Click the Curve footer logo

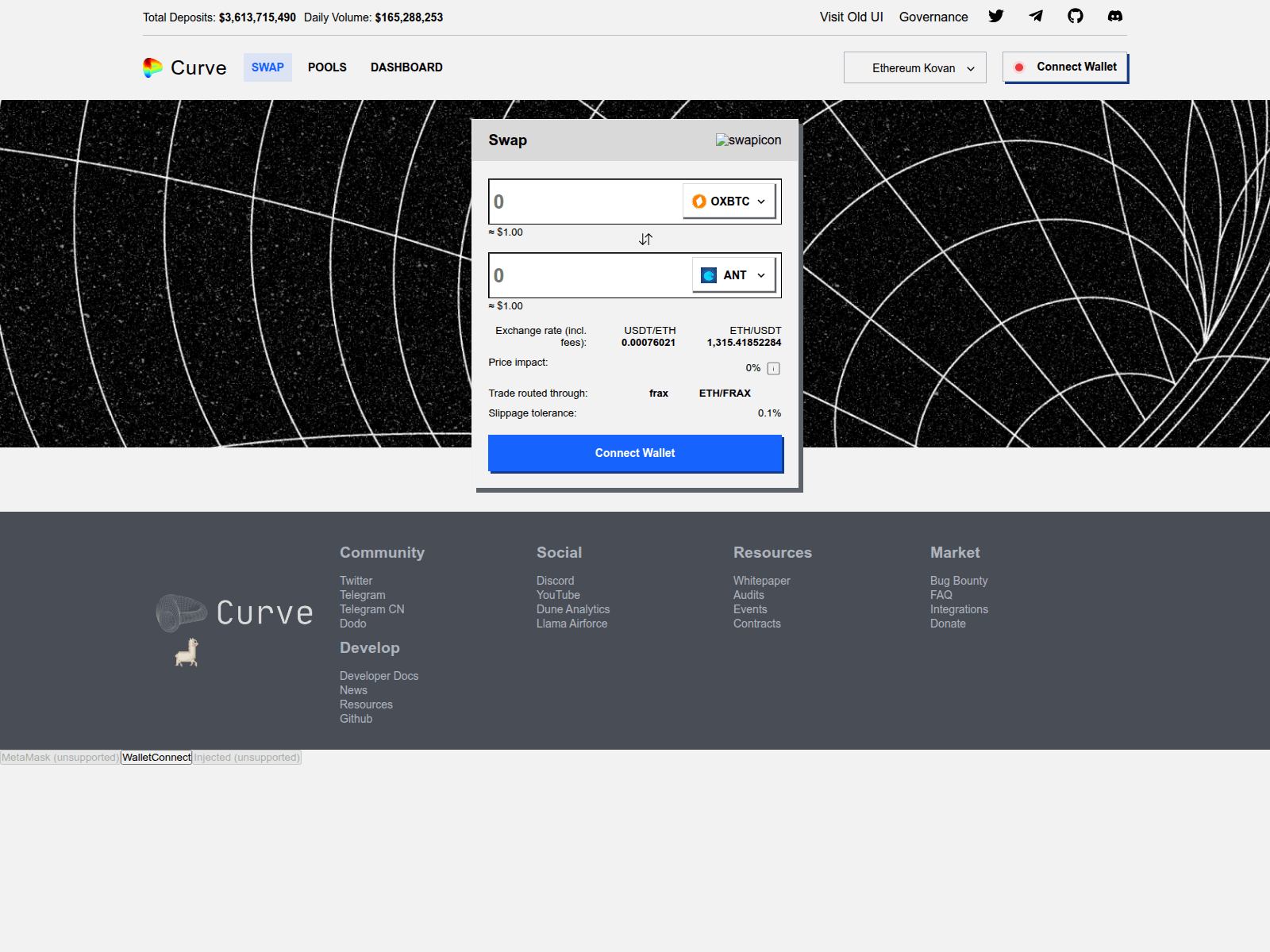click(235, 612)
